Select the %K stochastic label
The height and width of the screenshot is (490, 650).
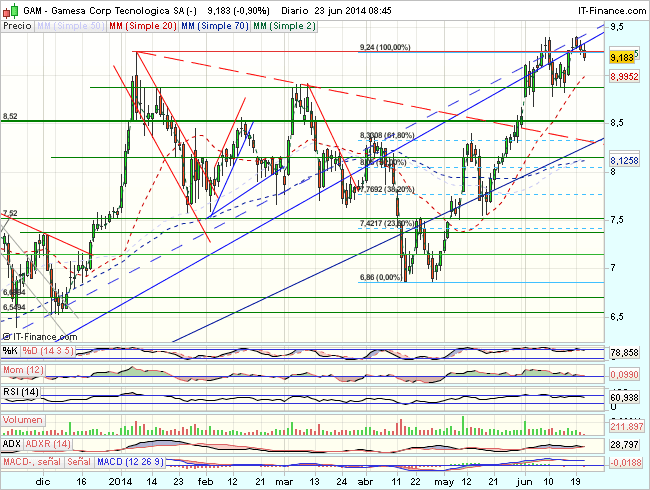(10, 350)
